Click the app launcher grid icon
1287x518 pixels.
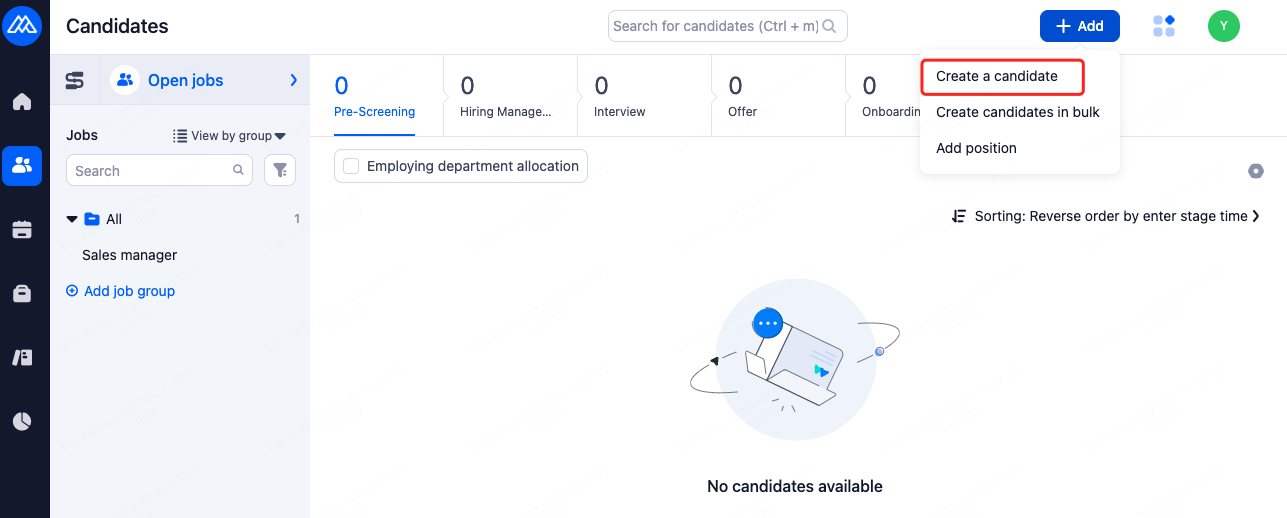tap(1164, 26)
